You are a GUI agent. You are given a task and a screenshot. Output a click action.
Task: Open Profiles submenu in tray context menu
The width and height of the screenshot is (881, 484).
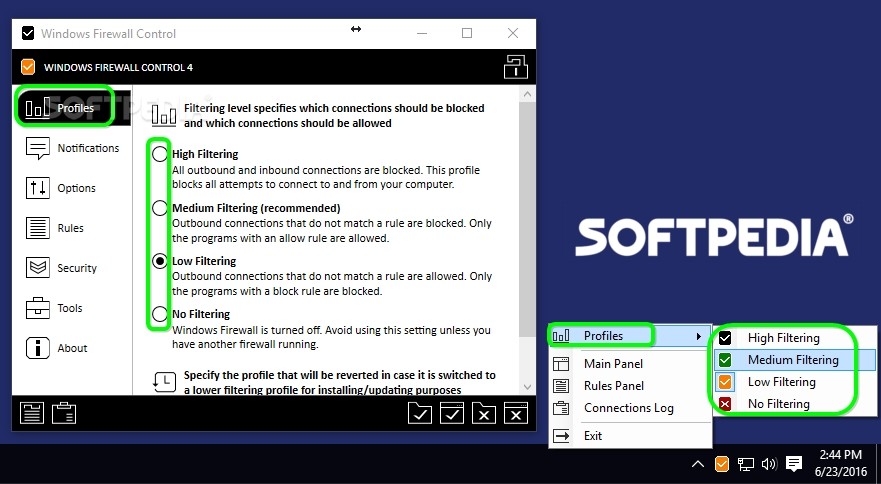[629, 336]
